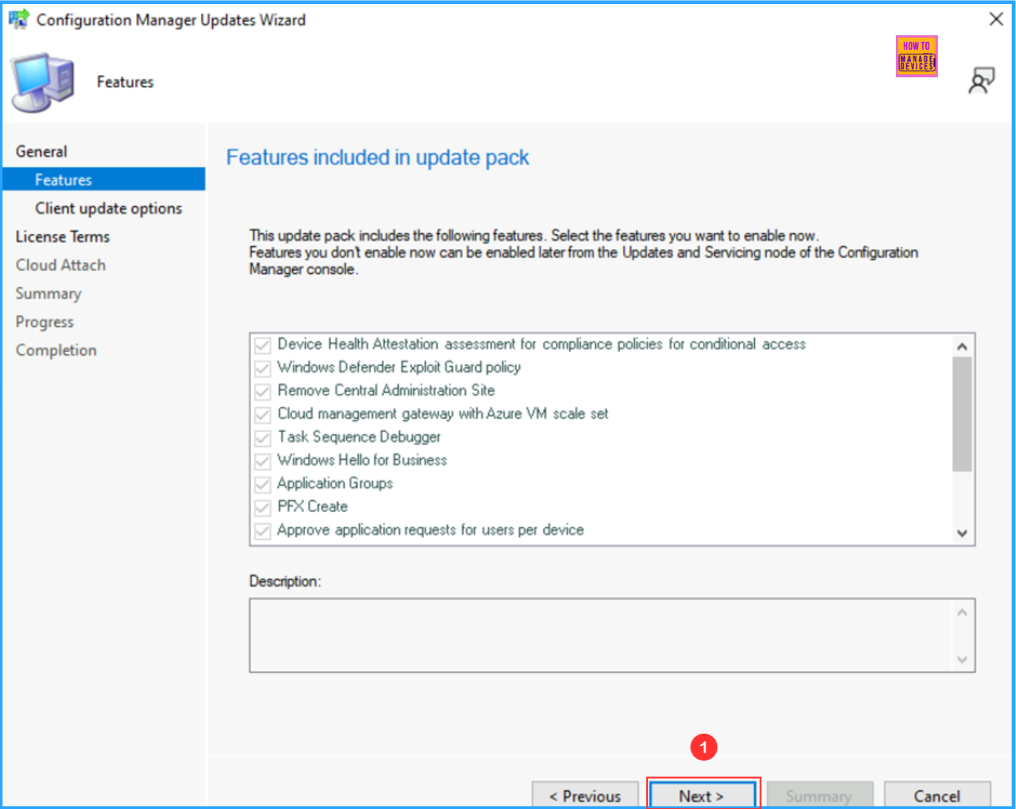Select Completion step in navigation
Image resolution: width=1016 pixels, height=809 pixels.
[x=56, y=350]
